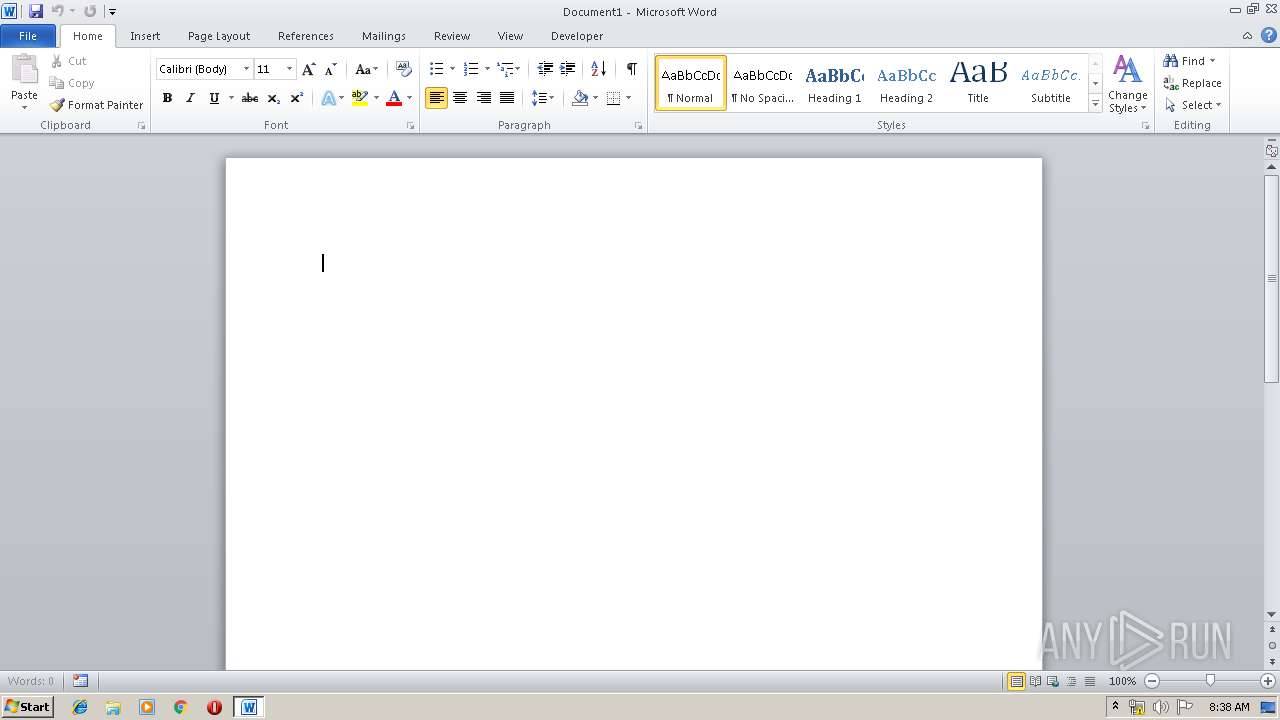Apply yellow text highlight color

point(360,98)
